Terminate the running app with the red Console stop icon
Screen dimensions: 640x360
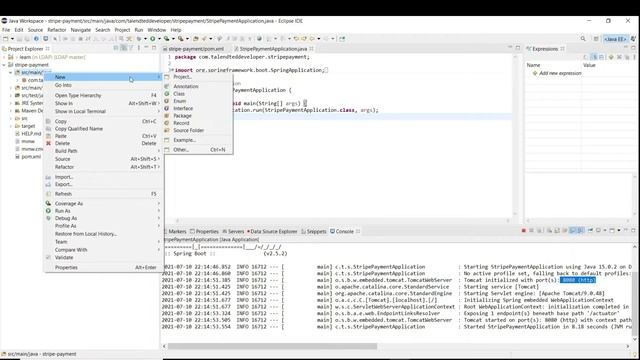(524, 231)
